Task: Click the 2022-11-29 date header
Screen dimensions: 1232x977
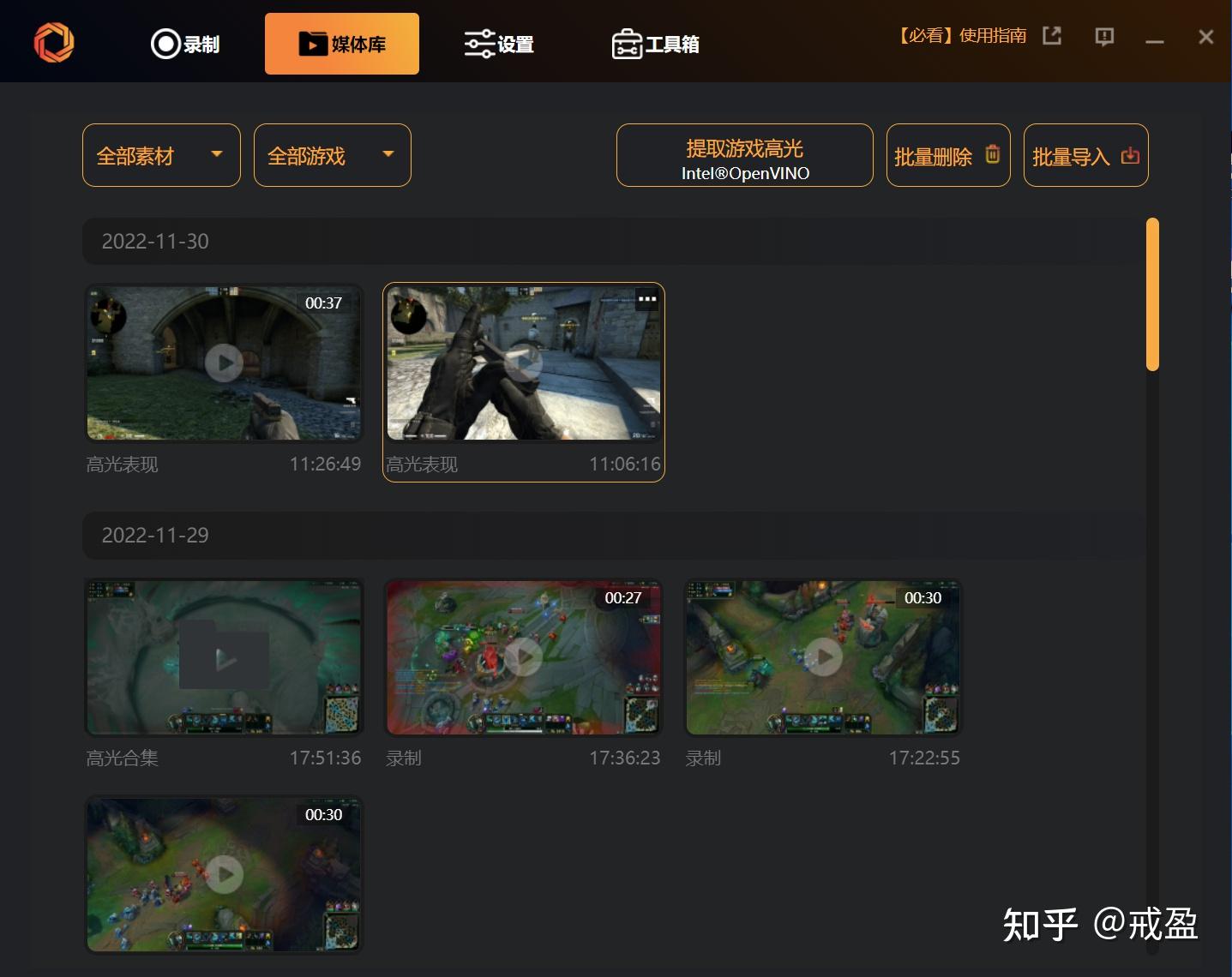Action: pos(614,535)
